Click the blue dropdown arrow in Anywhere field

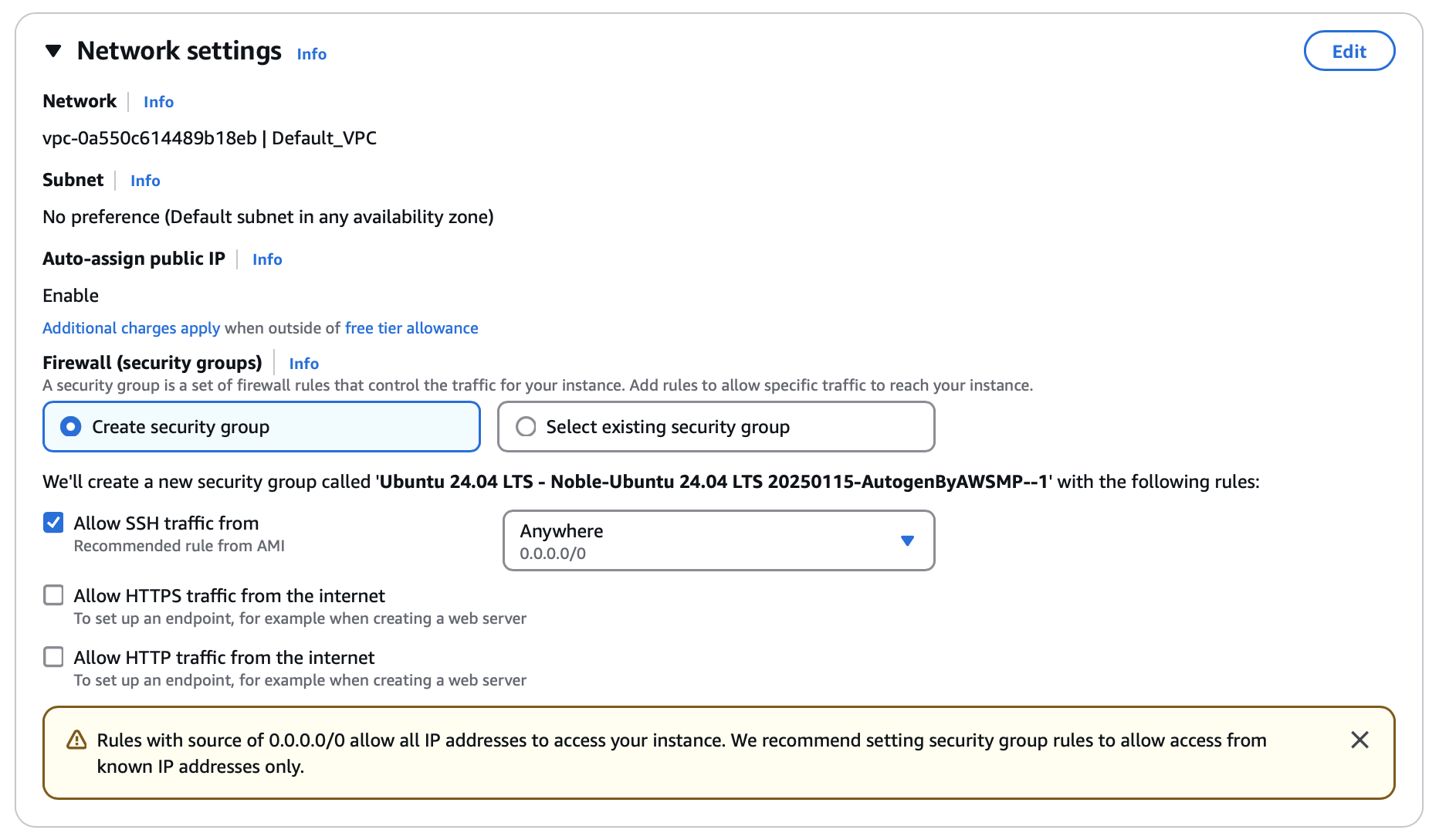pos(907,540)
